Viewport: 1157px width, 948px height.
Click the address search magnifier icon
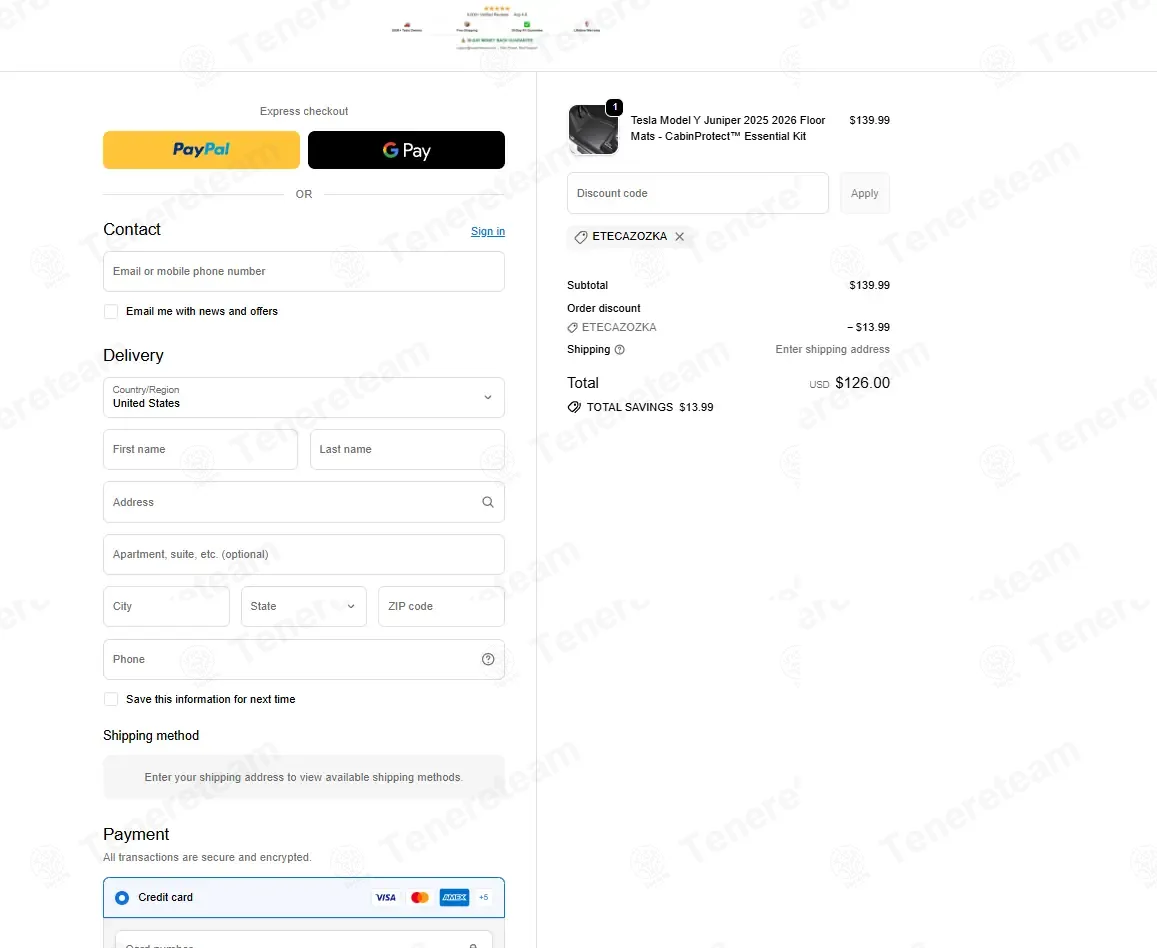point(488,502)
